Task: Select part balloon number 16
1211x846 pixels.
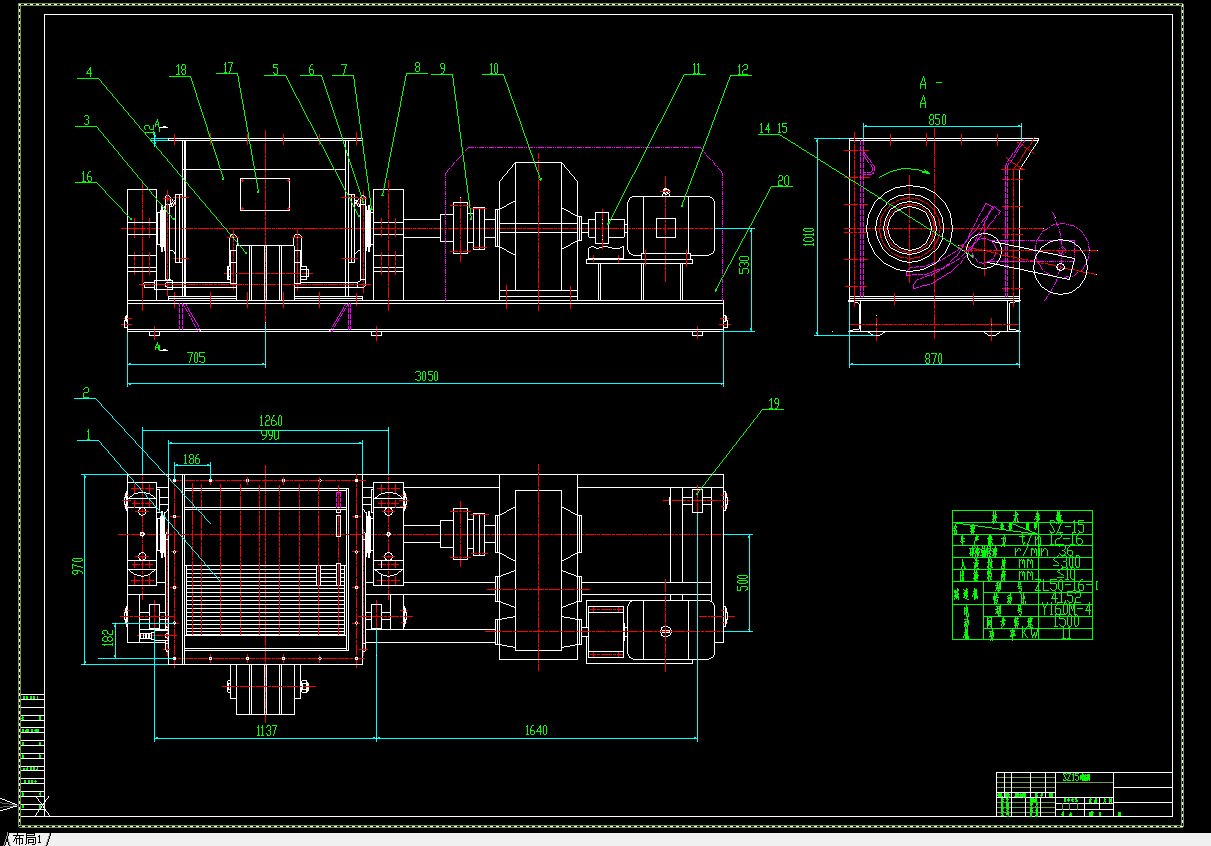Action: coord(87,177)
